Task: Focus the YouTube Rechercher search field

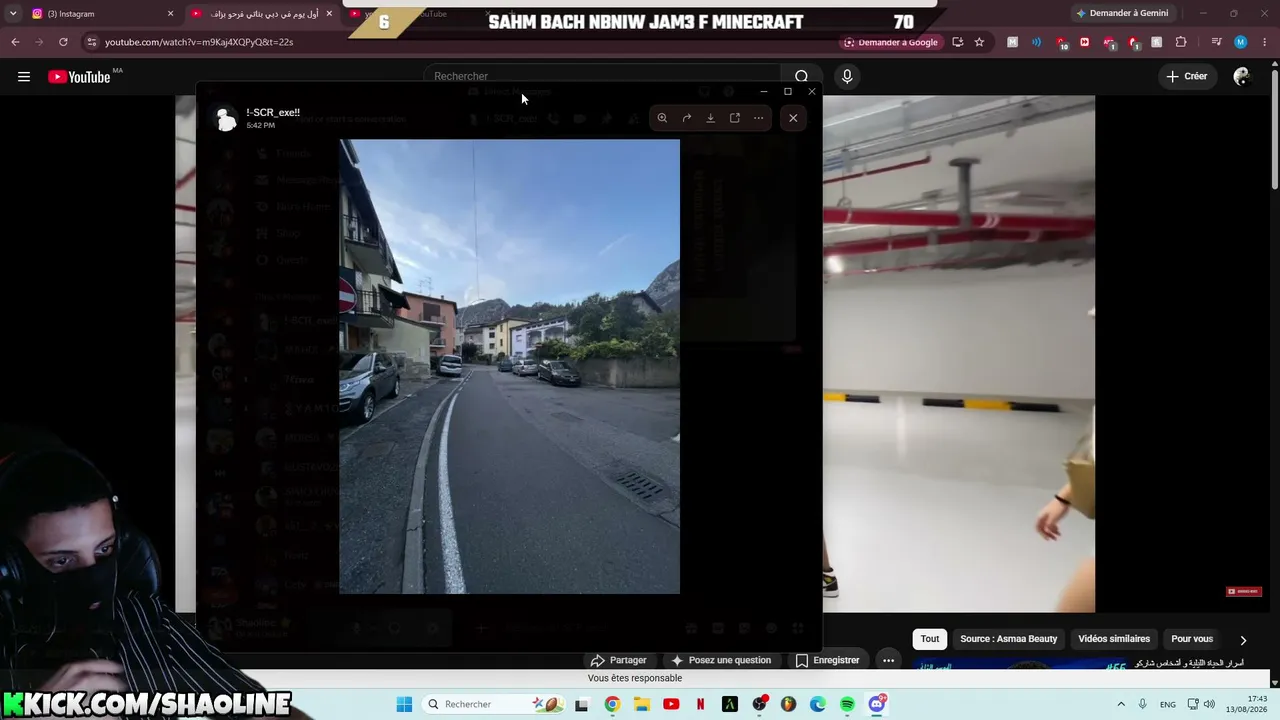Action: [602, 77]
